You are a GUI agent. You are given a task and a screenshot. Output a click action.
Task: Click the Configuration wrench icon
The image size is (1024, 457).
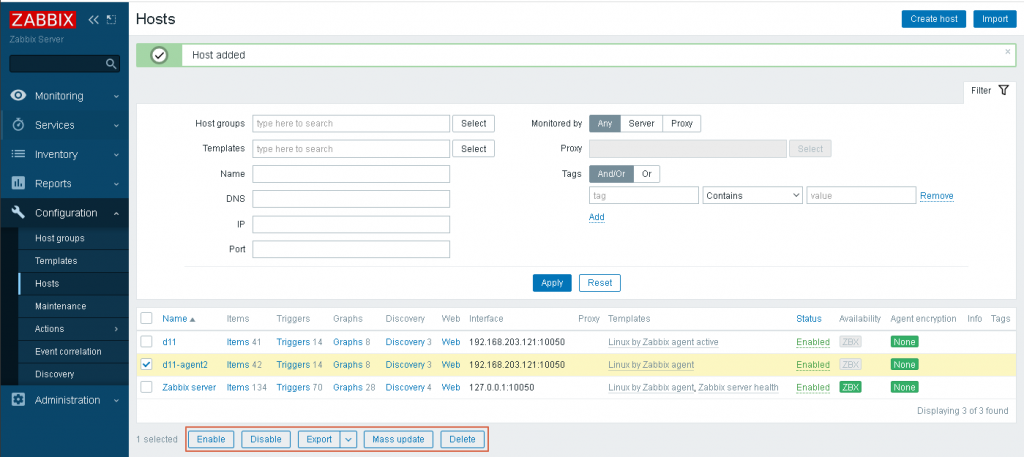(18, 212)
